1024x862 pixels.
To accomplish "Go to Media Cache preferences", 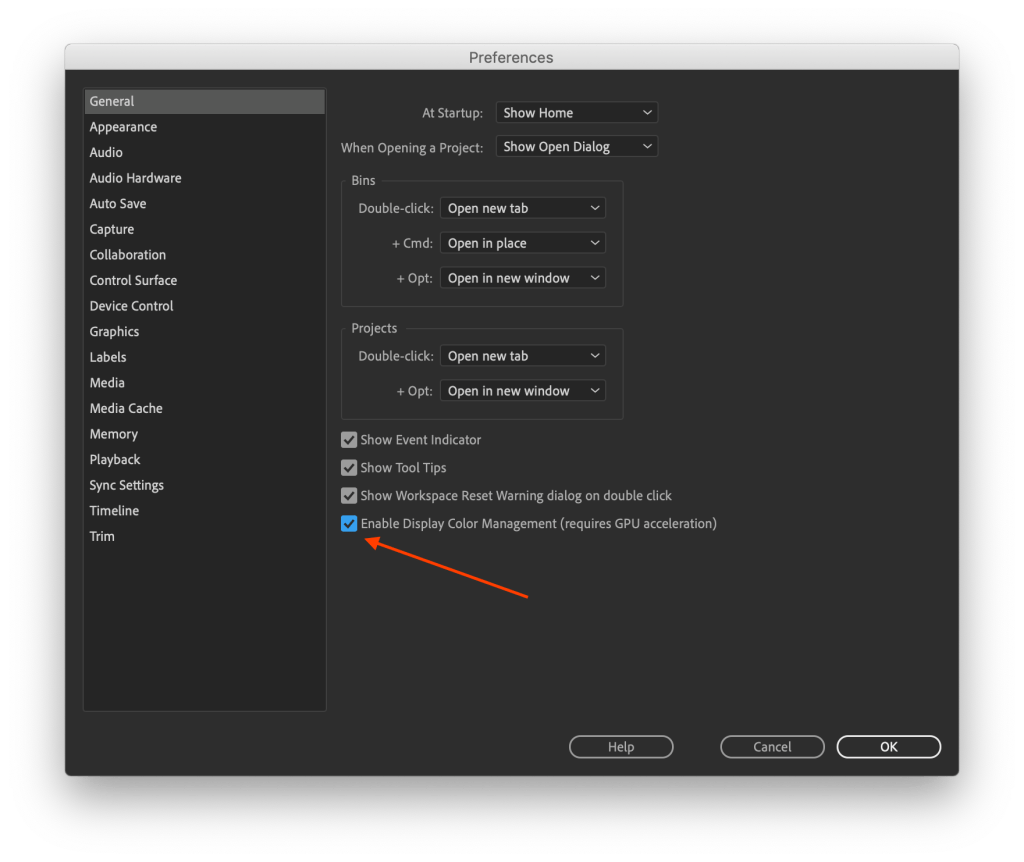I will coord(126,409).
